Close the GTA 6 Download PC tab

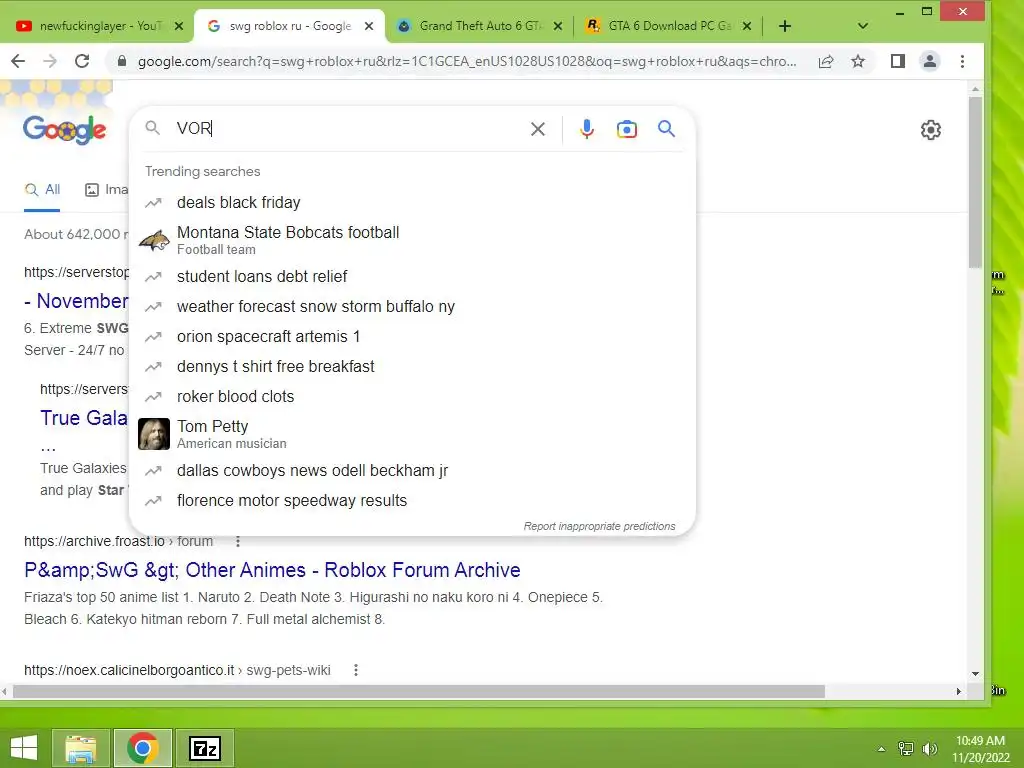pos(747,26)
